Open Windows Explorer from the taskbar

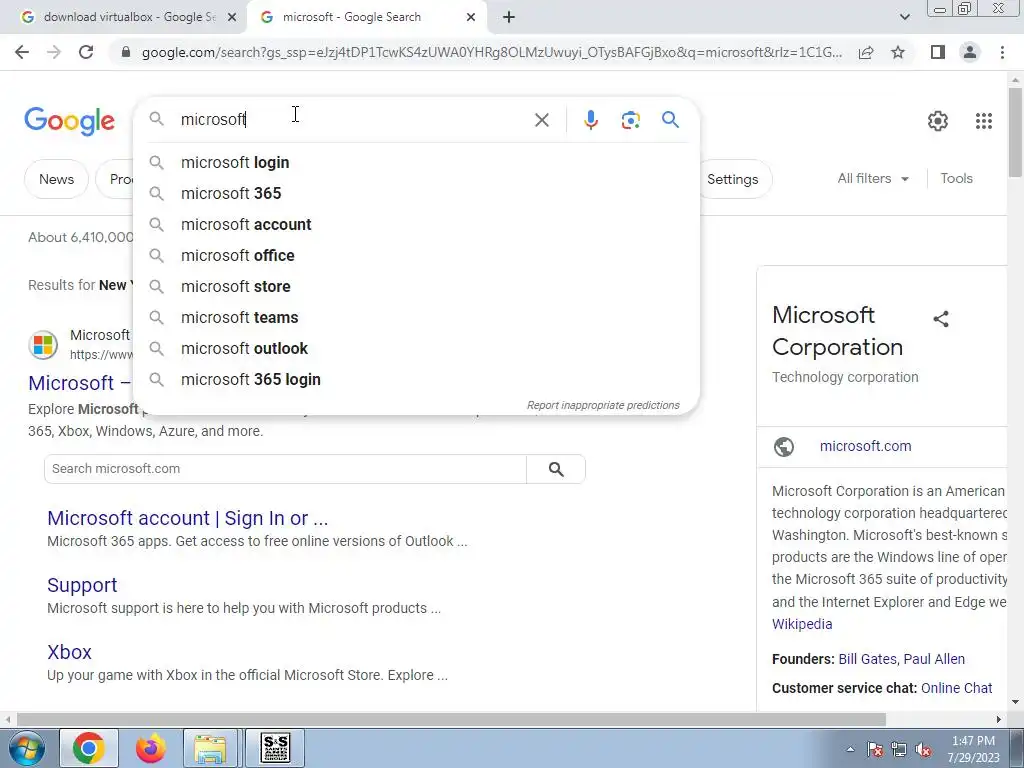210,748
